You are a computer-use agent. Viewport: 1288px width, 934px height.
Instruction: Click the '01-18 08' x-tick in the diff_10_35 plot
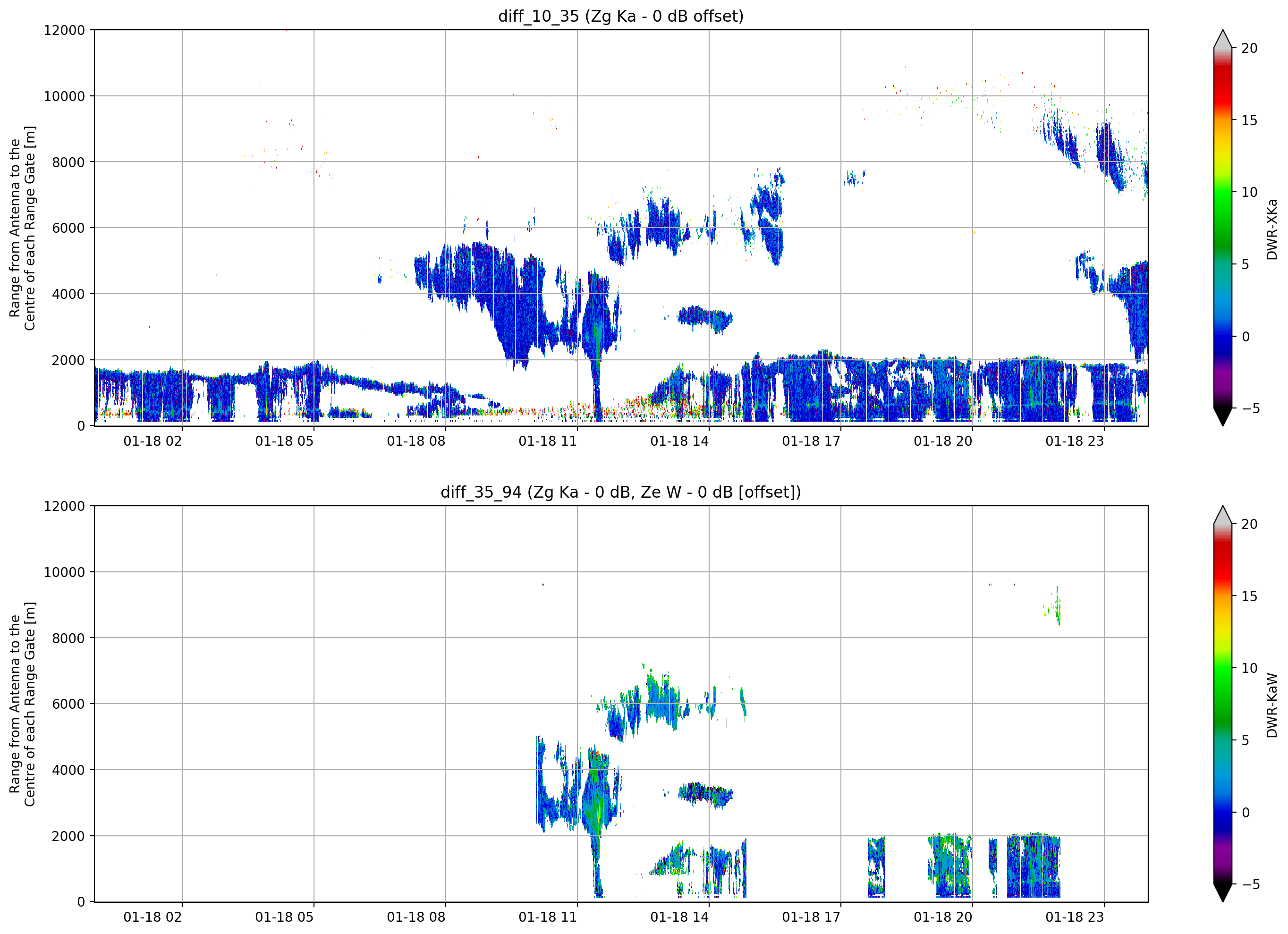point(416,442)
